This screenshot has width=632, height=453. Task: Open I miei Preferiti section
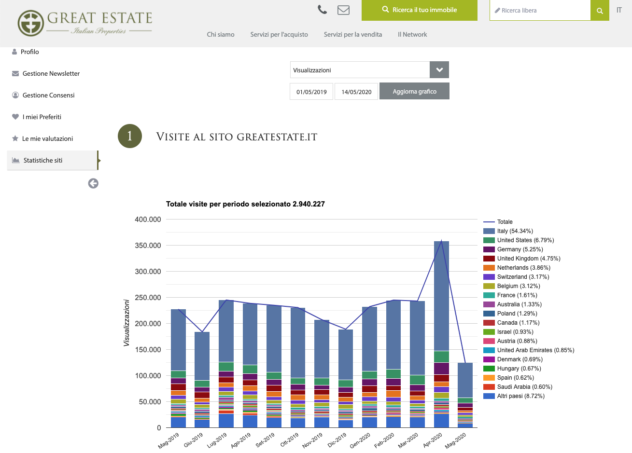42,117
